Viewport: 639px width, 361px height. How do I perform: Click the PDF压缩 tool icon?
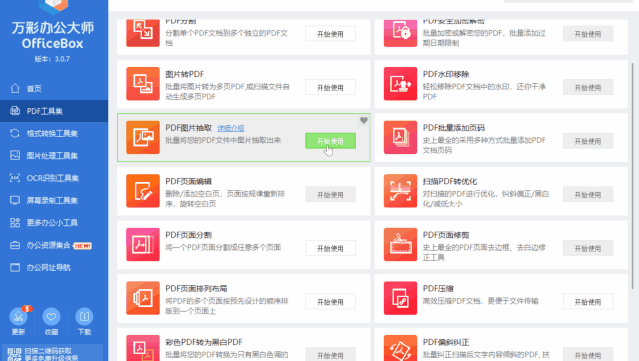(400, 298)
